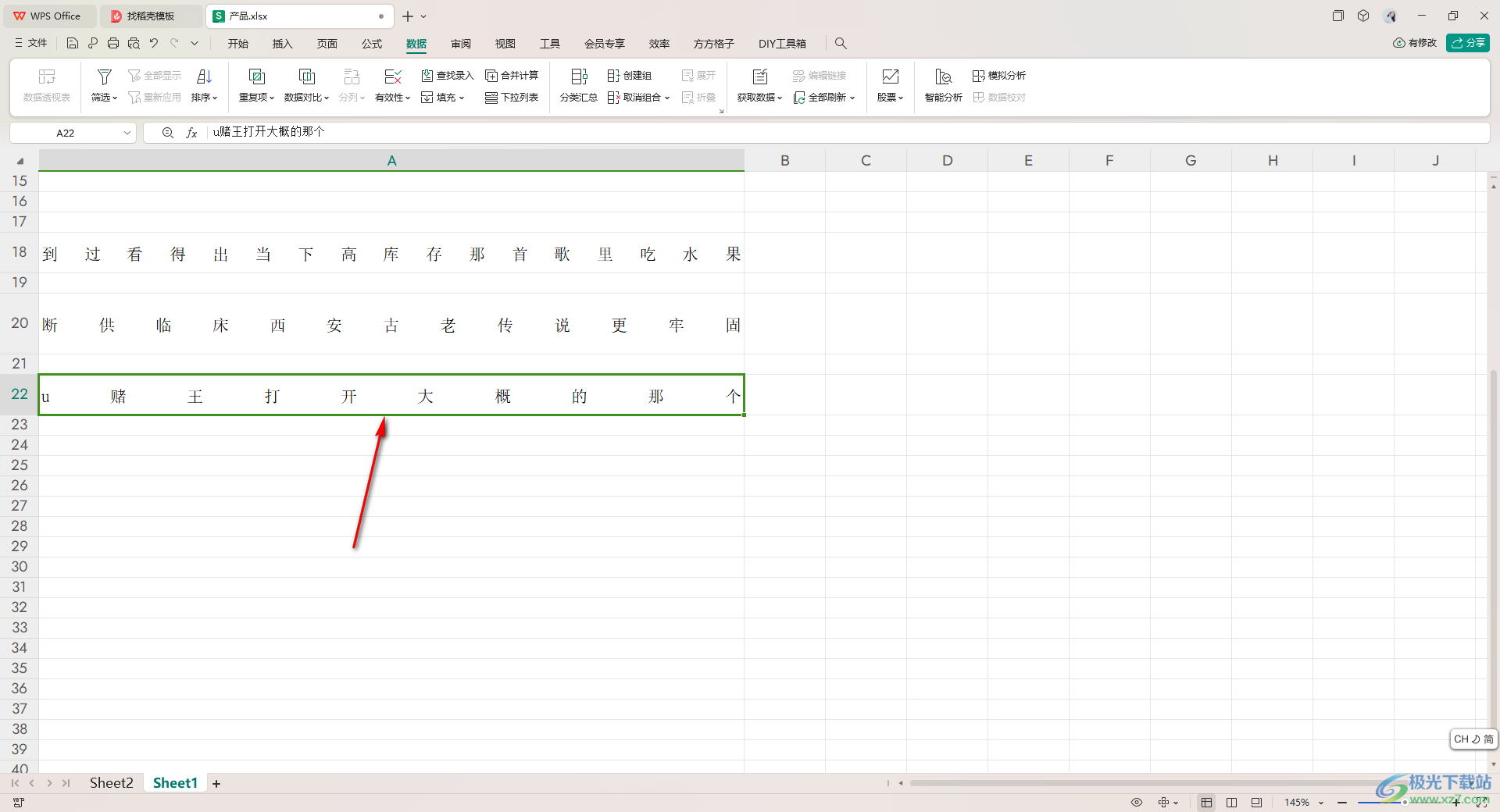Click the zoom out minus button
The width and height of the screenshot is (1500, 812).
1342,803
